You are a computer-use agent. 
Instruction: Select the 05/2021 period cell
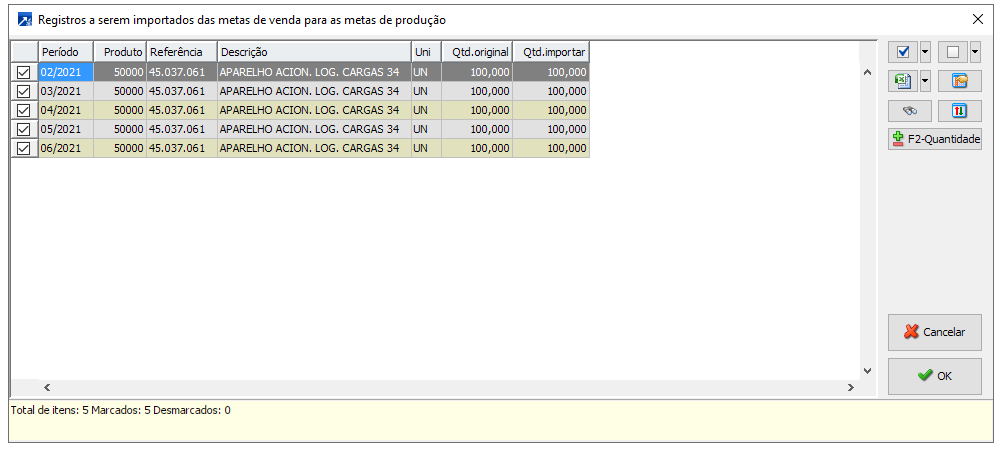pyautogui.click(x=66, y=129)
